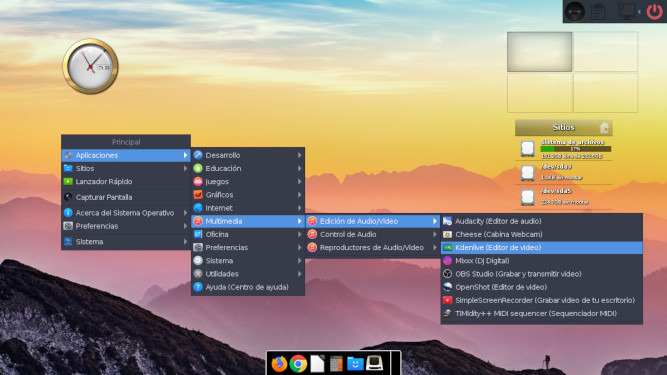Image resolution: width=667 pixels, height=375 pixels.
Task: Click the /dev/sda3 drive icon
Action: 527,173
